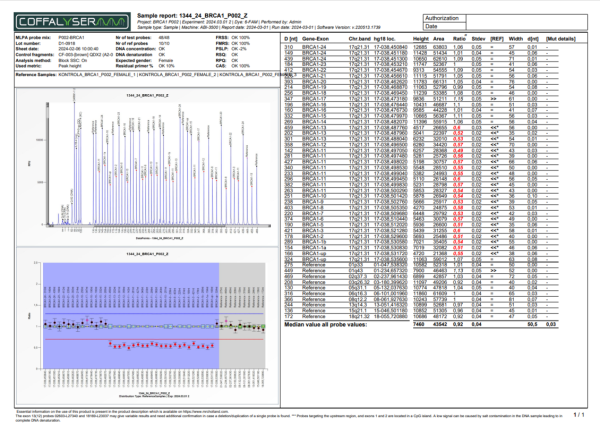
Task: Click the red ratio '0,49' value
Action: [x=458, y=150]
